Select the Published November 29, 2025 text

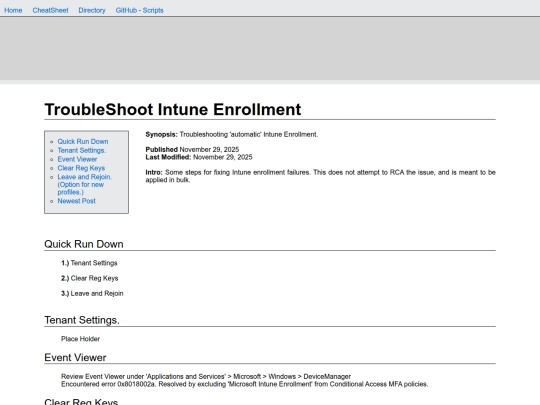tap(192, 149)
